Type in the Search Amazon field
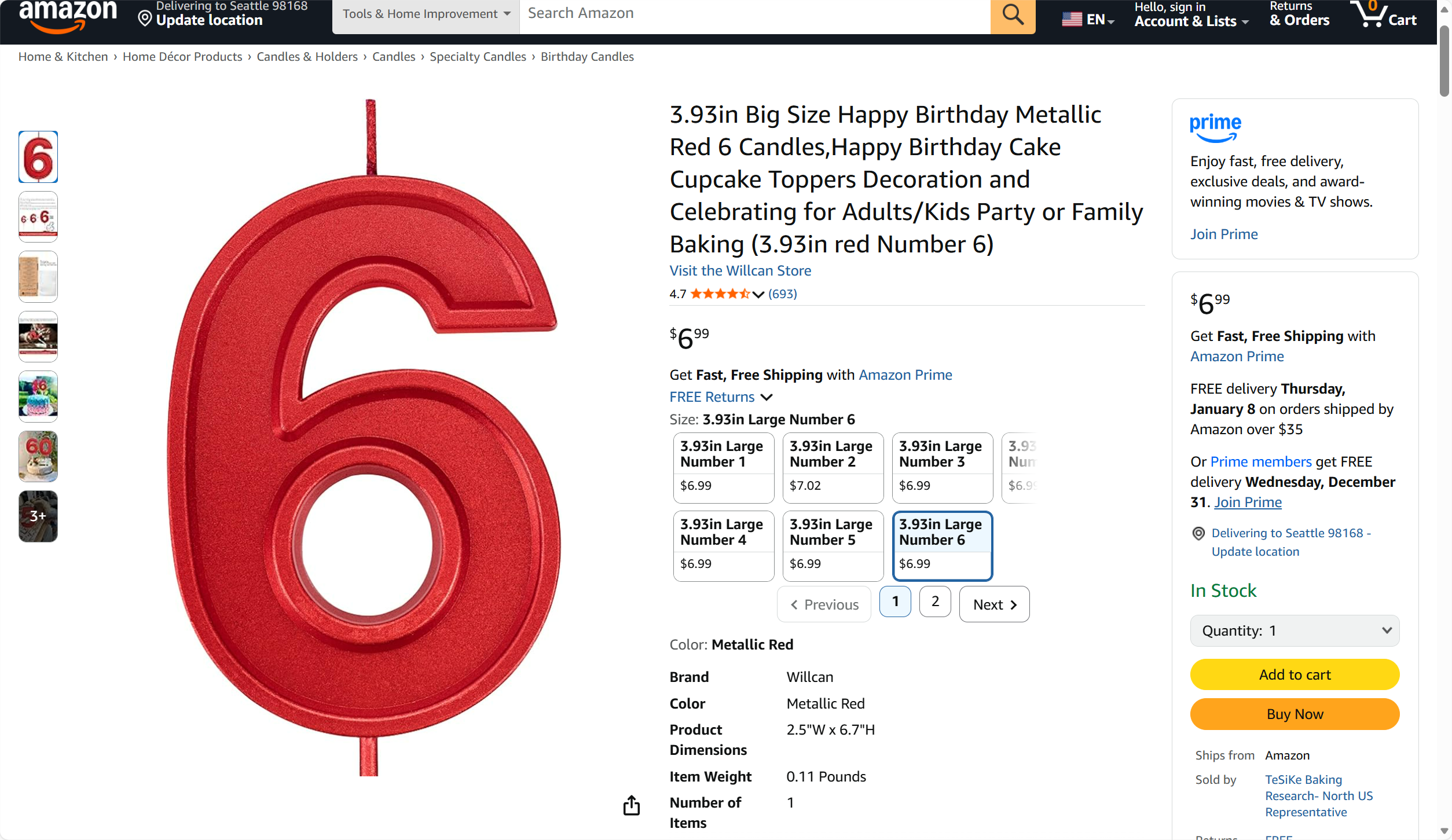The width and height of the screenshot is (1452, 840). pyautogui.click(x=753, y=14)
